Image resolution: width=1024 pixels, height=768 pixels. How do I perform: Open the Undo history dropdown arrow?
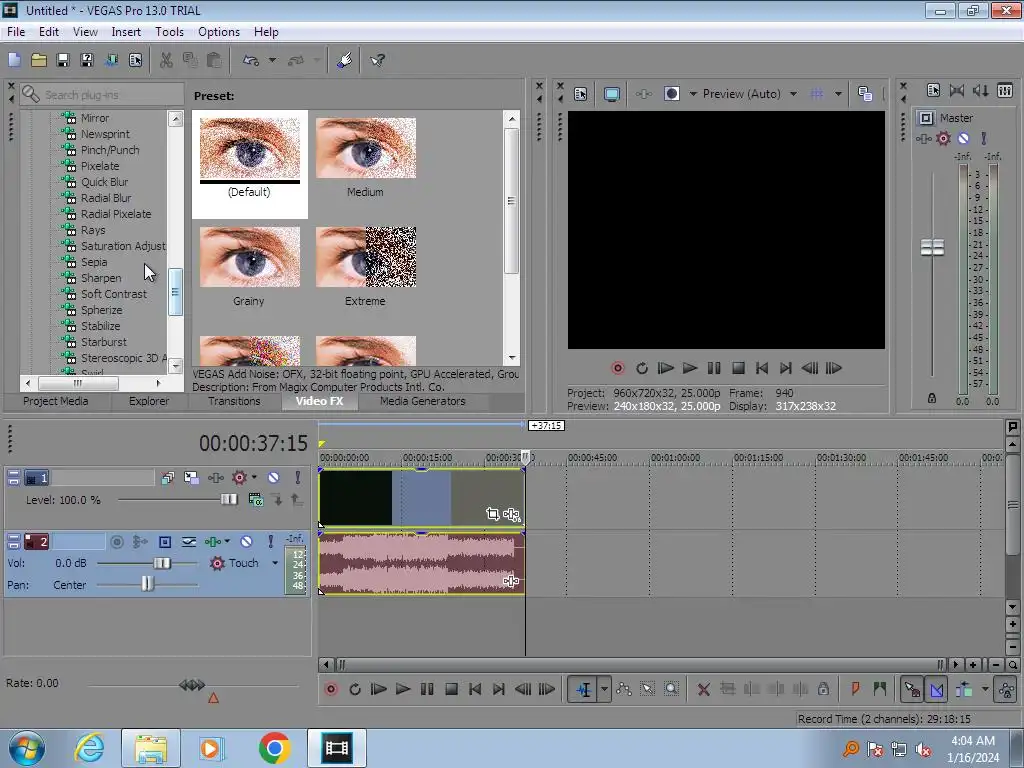point(272,60)
